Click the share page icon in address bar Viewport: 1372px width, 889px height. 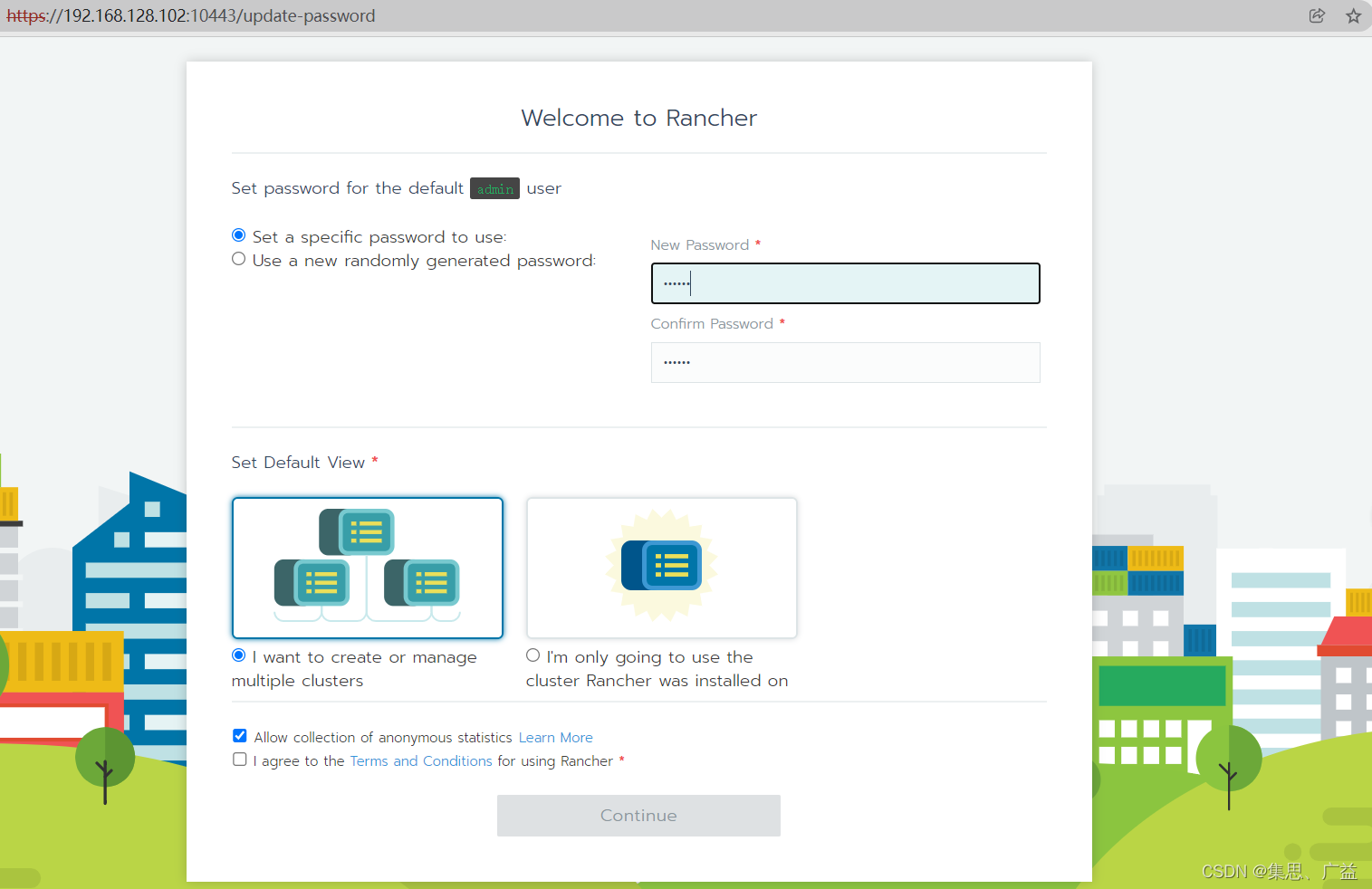point(1317,15)
